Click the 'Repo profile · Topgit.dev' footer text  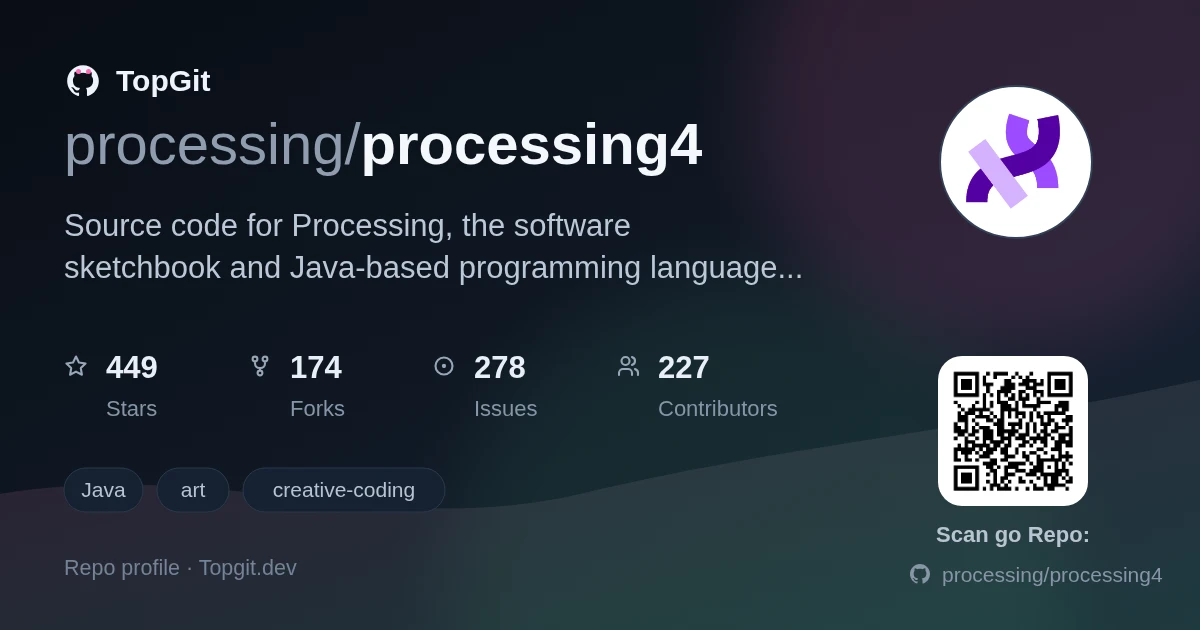tap(180, 568)
